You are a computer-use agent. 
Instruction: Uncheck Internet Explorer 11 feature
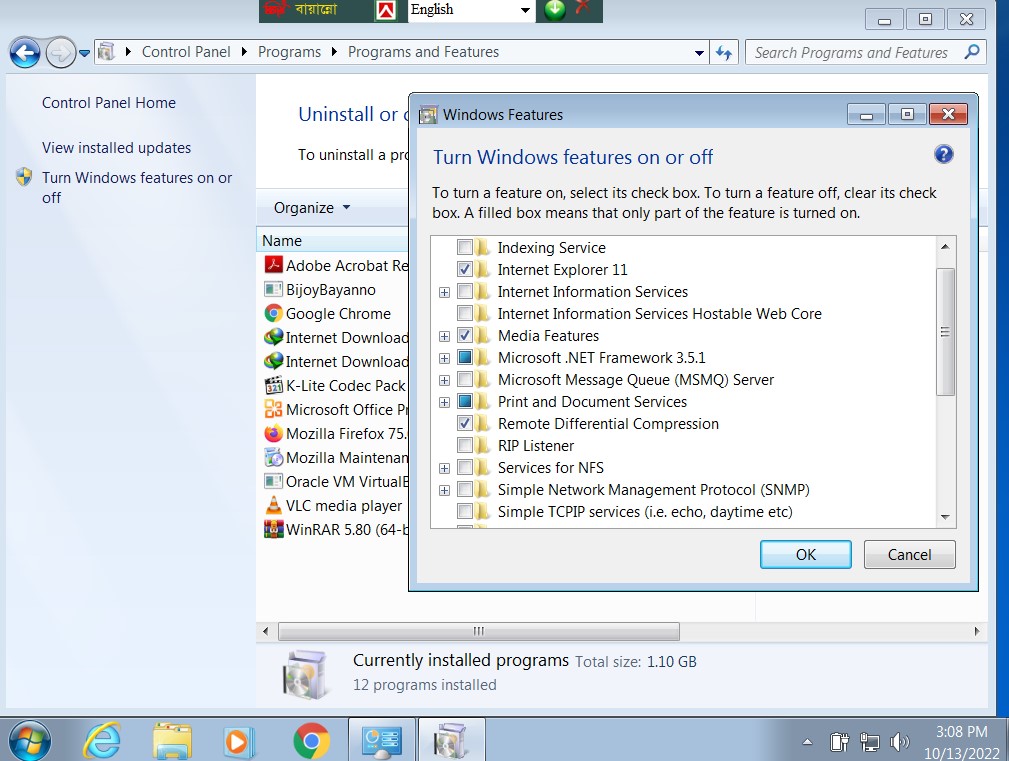(x=465, y=269)
